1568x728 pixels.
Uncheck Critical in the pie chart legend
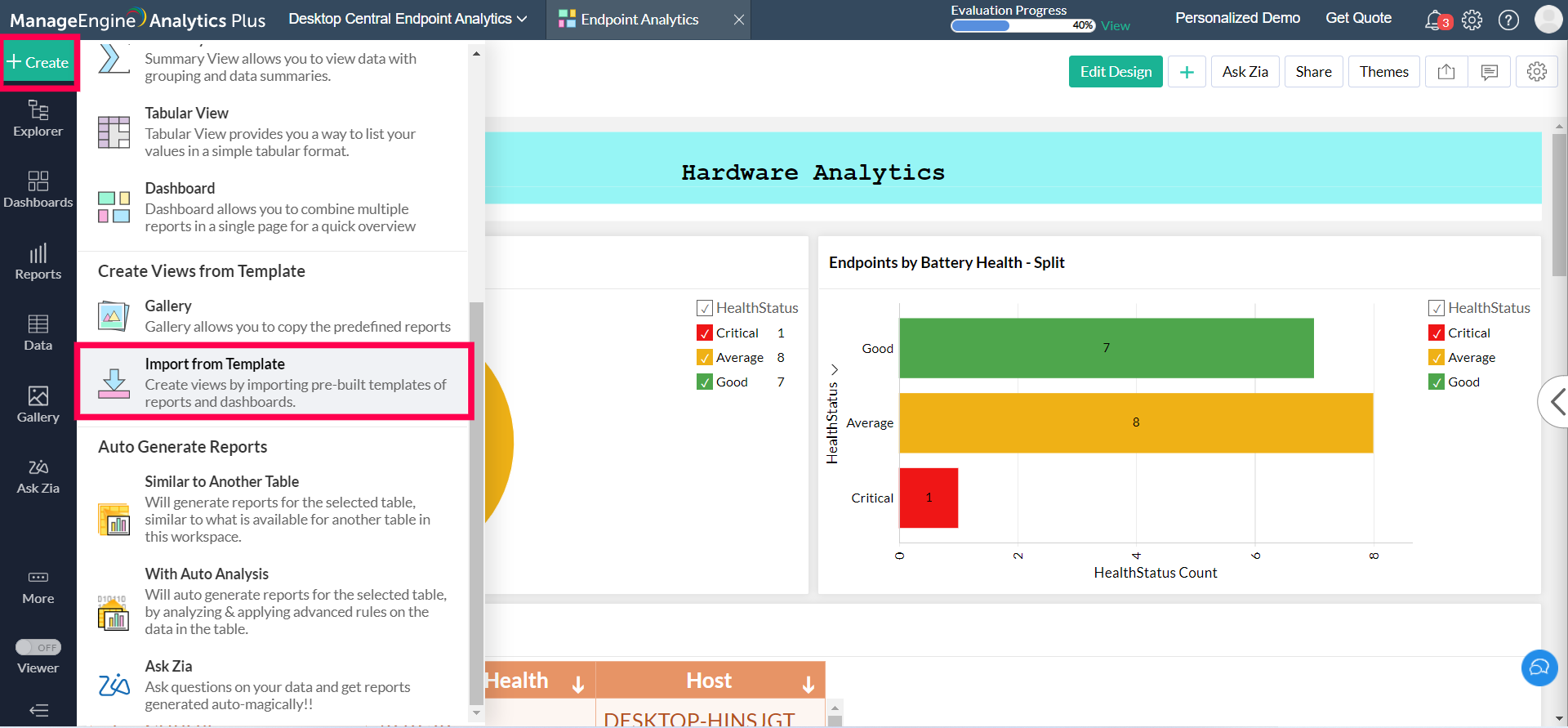pyautogui.click(x=704, y=333)
